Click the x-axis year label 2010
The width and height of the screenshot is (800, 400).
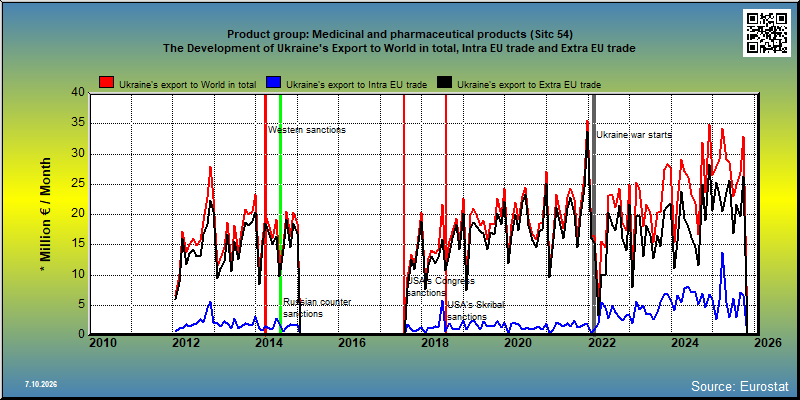point(103,342)
